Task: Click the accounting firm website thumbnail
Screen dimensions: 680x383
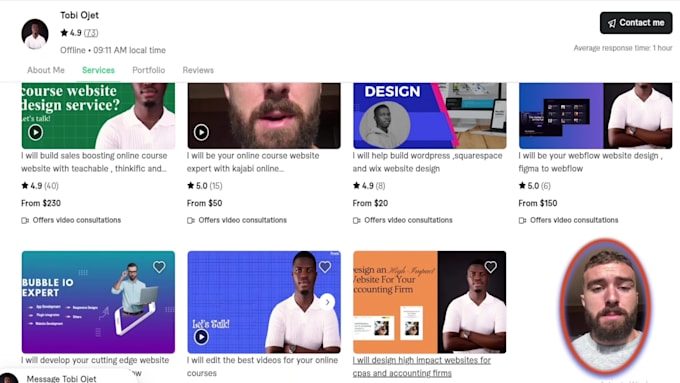Action: tap(429, 302)
